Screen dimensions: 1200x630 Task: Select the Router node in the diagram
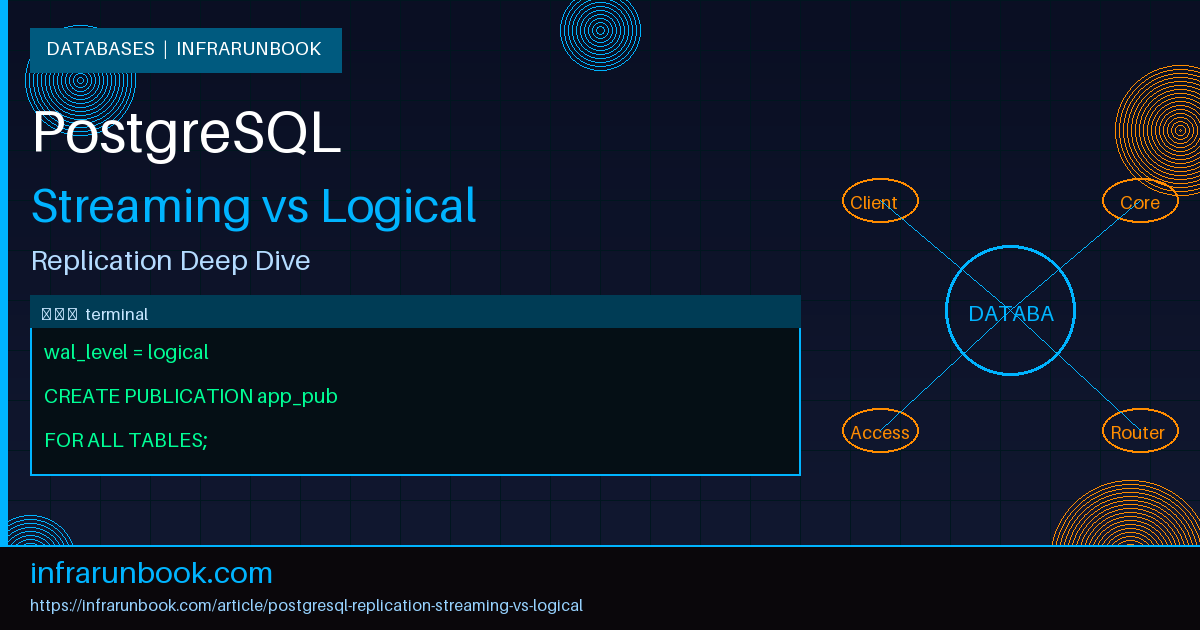coord(1139,431)
